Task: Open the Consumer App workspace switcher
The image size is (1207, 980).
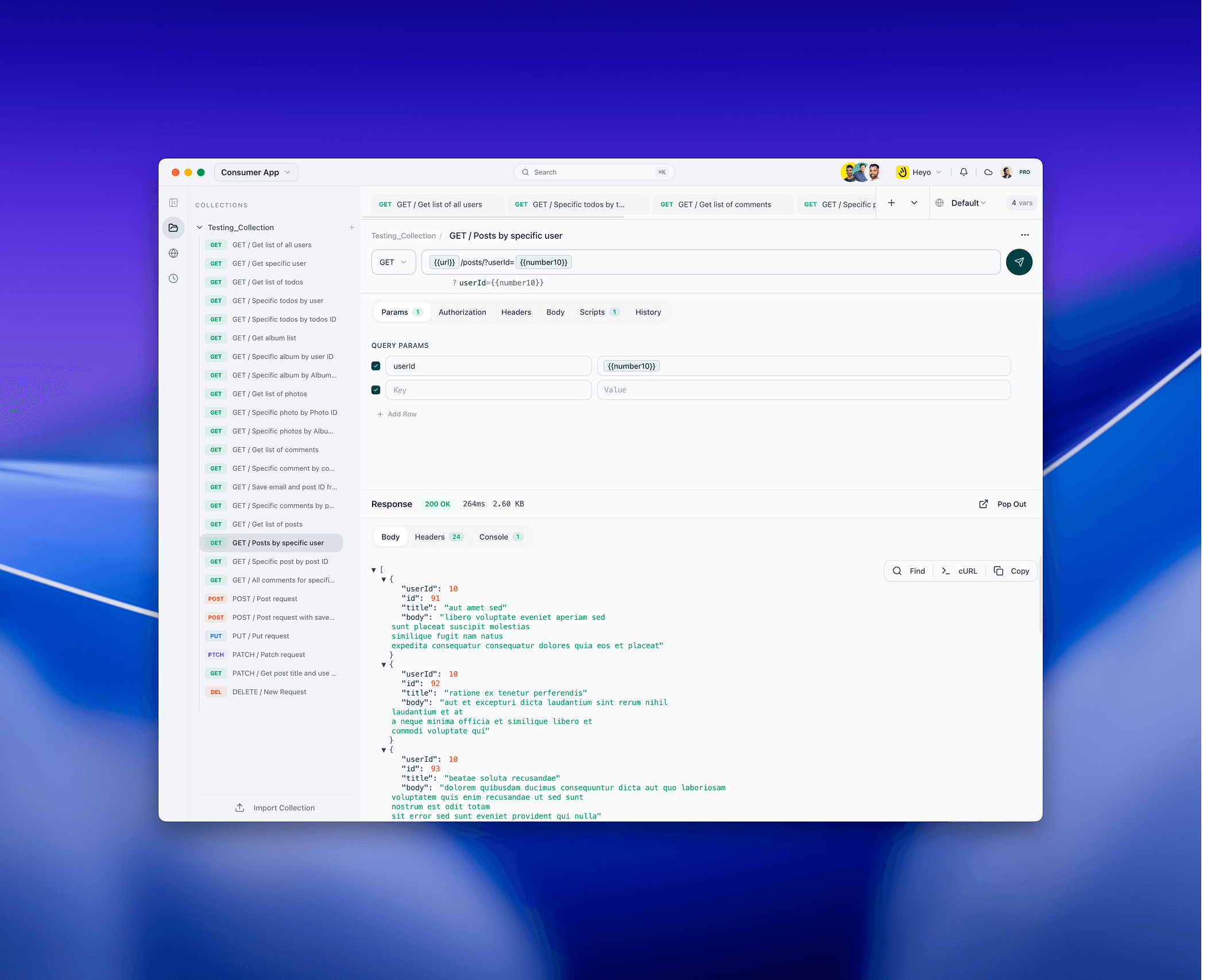Action: pos(256,172)
